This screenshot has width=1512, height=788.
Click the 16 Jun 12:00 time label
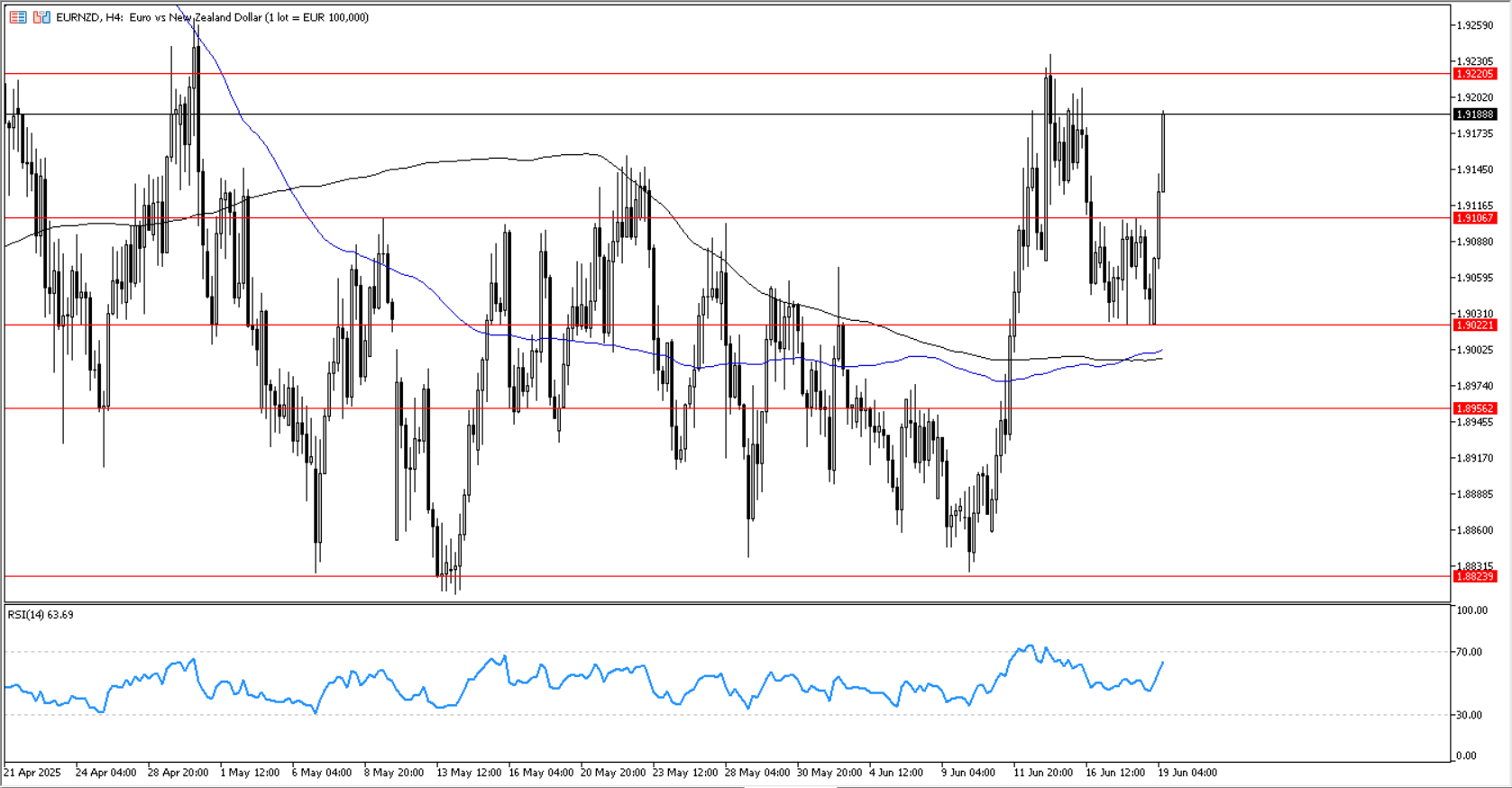(x=1116, y=773)
